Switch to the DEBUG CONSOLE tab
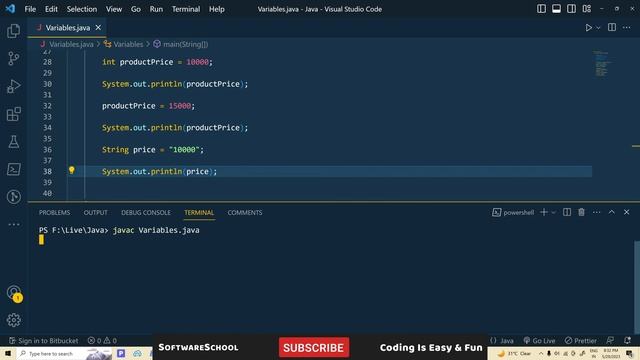Viewport: 640px width, 360px height. [146, 213]
